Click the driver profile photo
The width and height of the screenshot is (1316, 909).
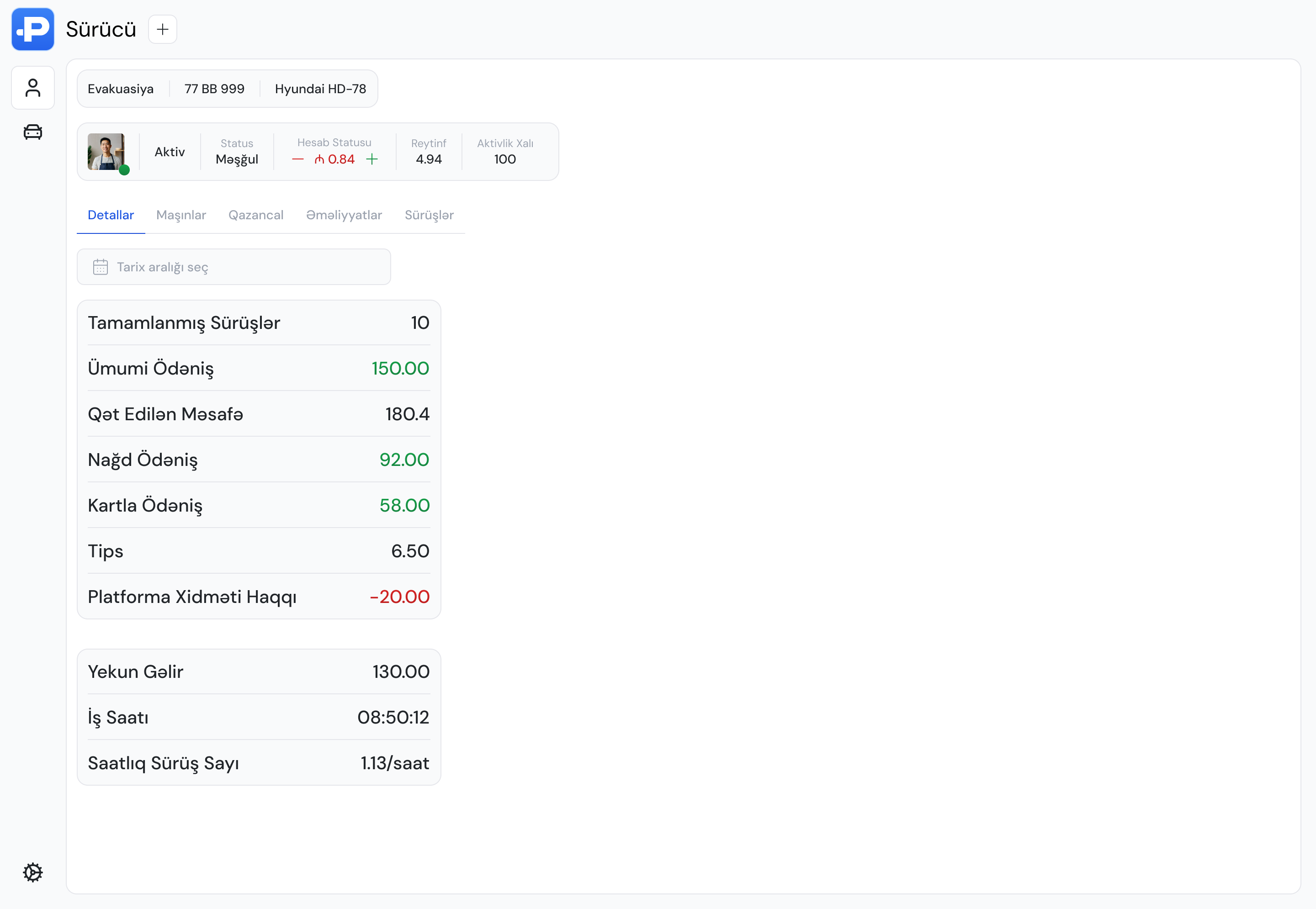point(106,152)
